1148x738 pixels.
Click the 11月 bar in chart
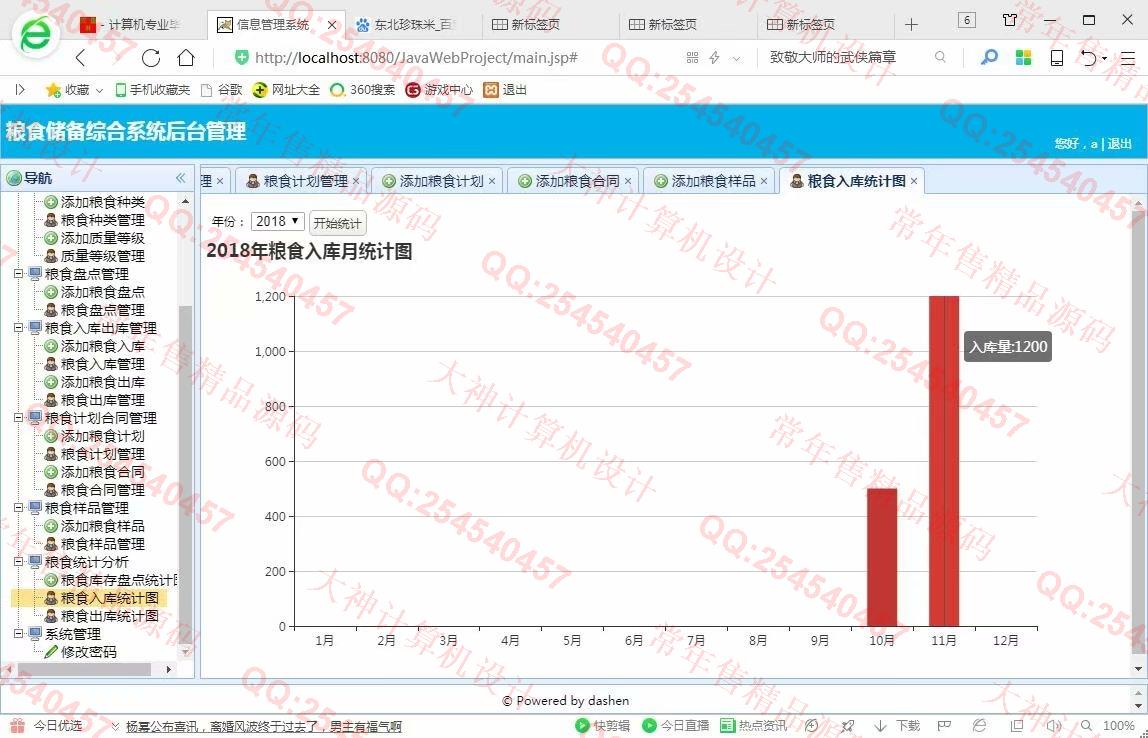click(x=944, y=461)
